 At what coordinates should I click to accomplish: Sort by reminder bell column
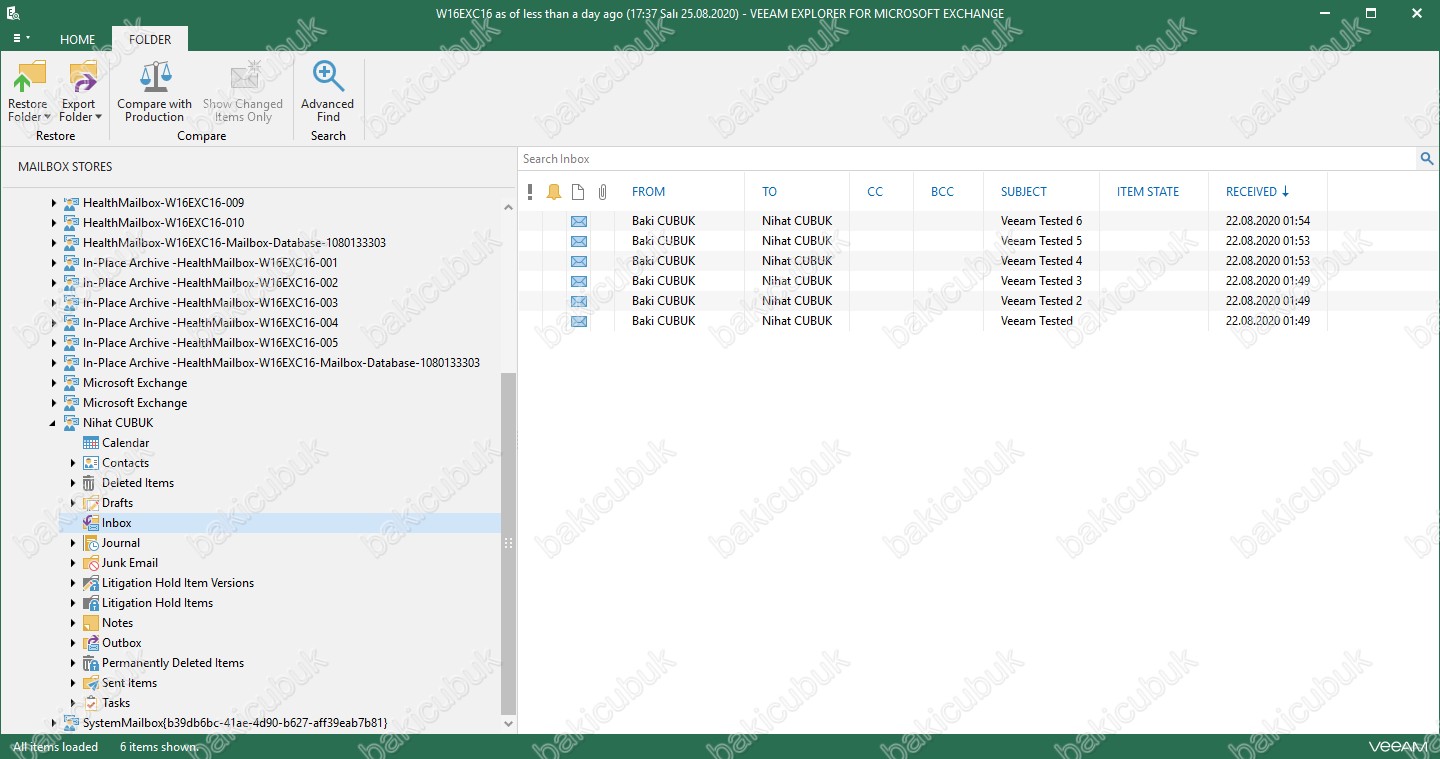(554, 192)
